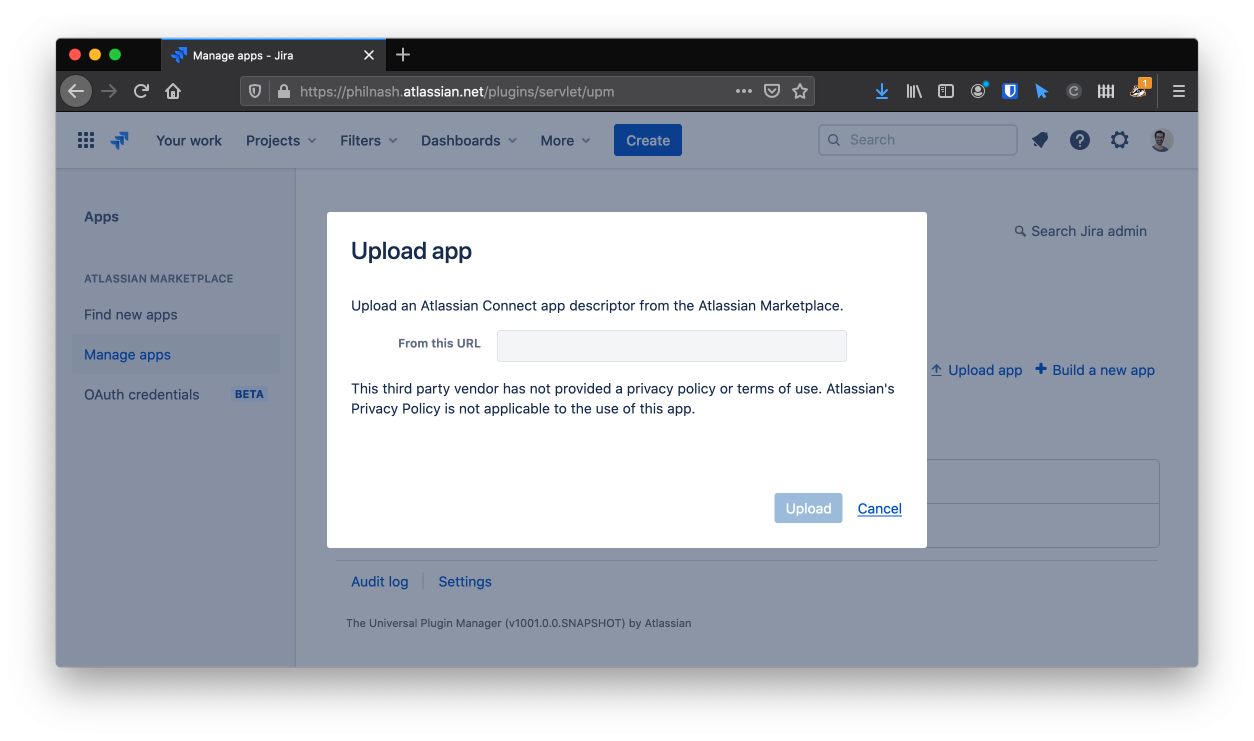The width and height of the screenshot is (1254, 741).
Task: Expand the Filters dropdown
Action: coord(369,140)
